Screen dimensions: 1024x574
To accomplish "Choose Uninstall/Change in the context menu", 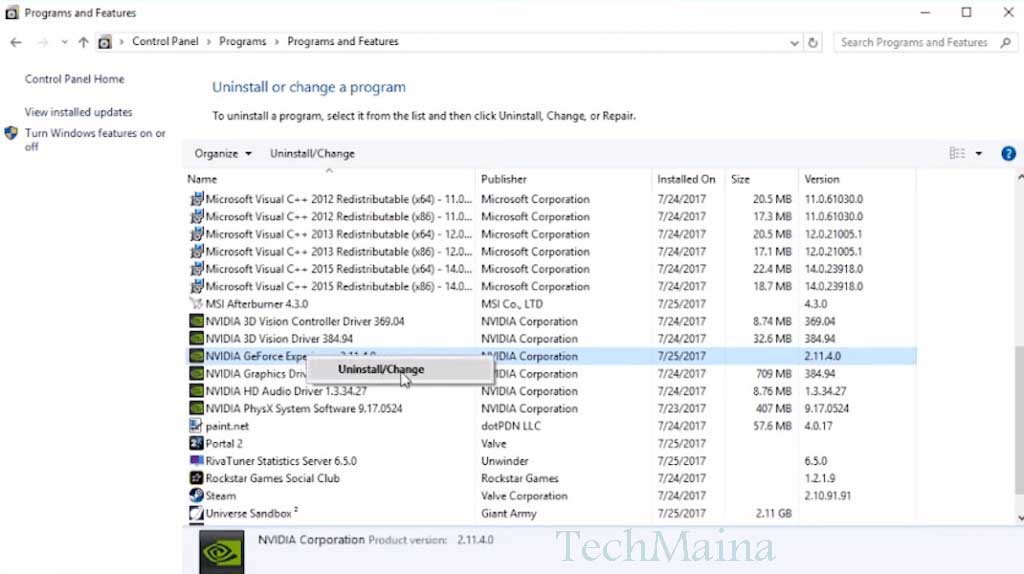I will pos(400,370).
